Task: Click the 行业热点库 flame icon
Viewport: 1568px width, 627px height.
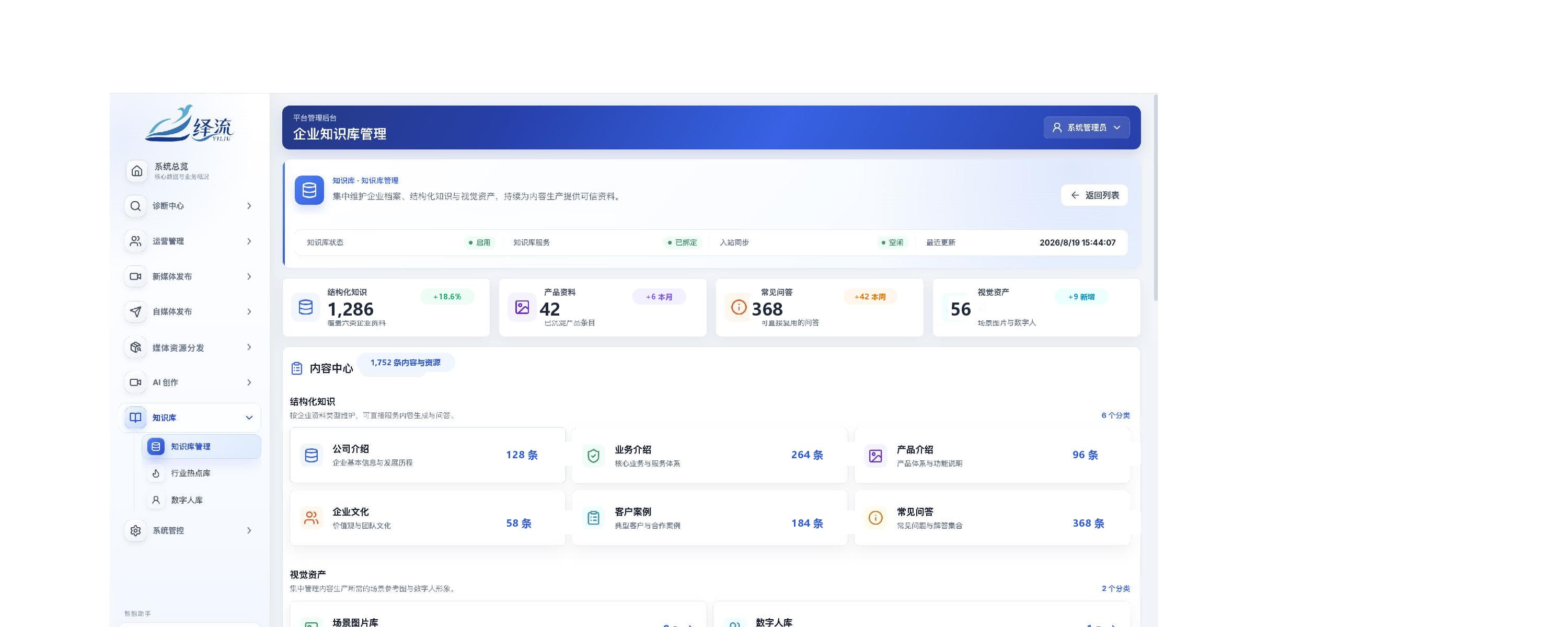Action: pos(156,473)
